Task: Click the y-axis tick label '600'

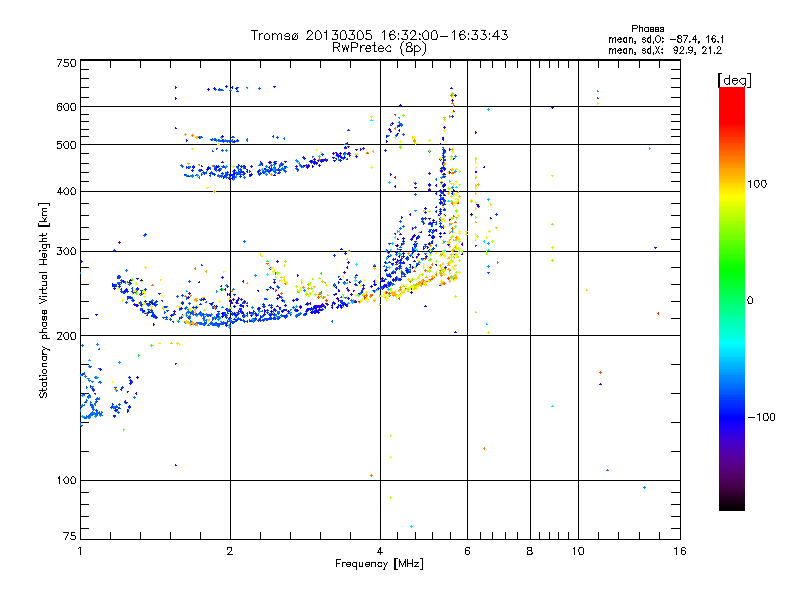Action: click(67, 107)
